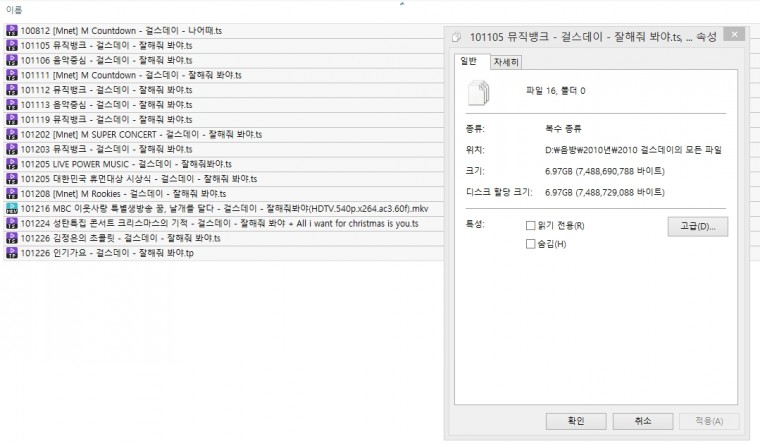This screenshot has height=444, width=760.
Task: Click the icon of 101111 M Countdown 잘해줘 봐야.ts
Action: coord(12,75)
